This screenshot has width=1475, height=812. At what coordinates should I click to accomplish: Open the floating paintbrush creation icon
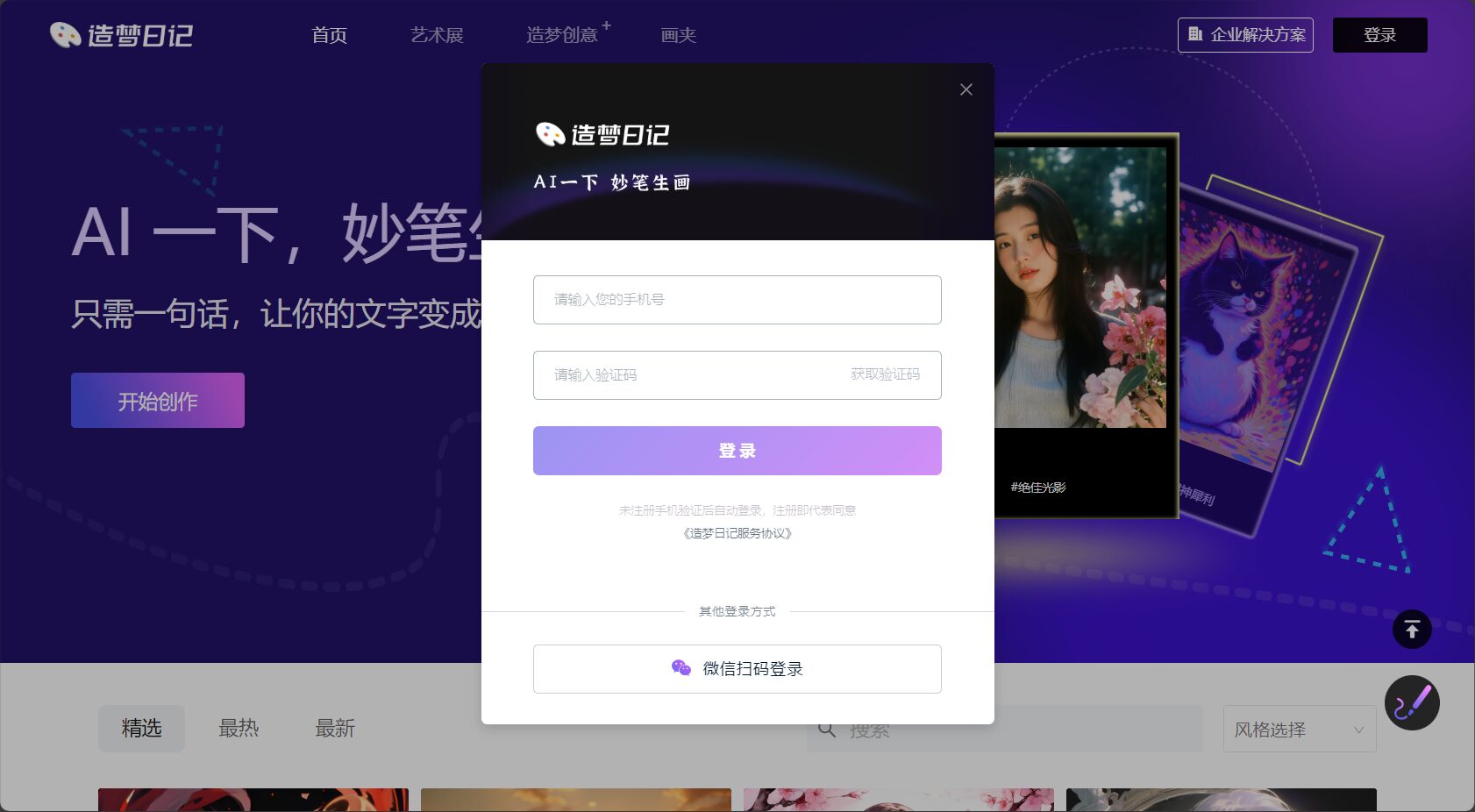pyautogui.click(x=1412, y=702)
